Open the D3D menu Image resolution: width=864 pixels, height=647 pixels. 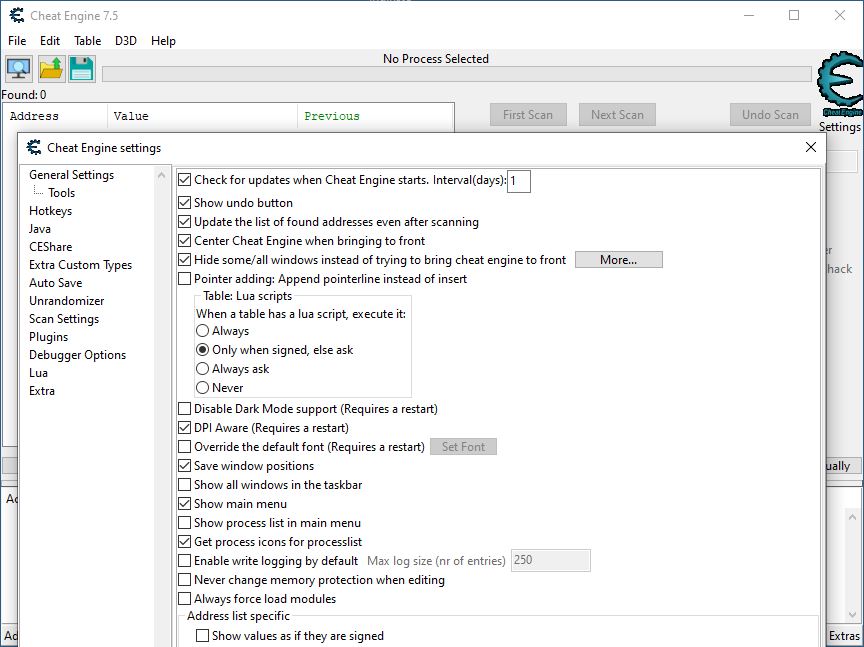(125, 41)
